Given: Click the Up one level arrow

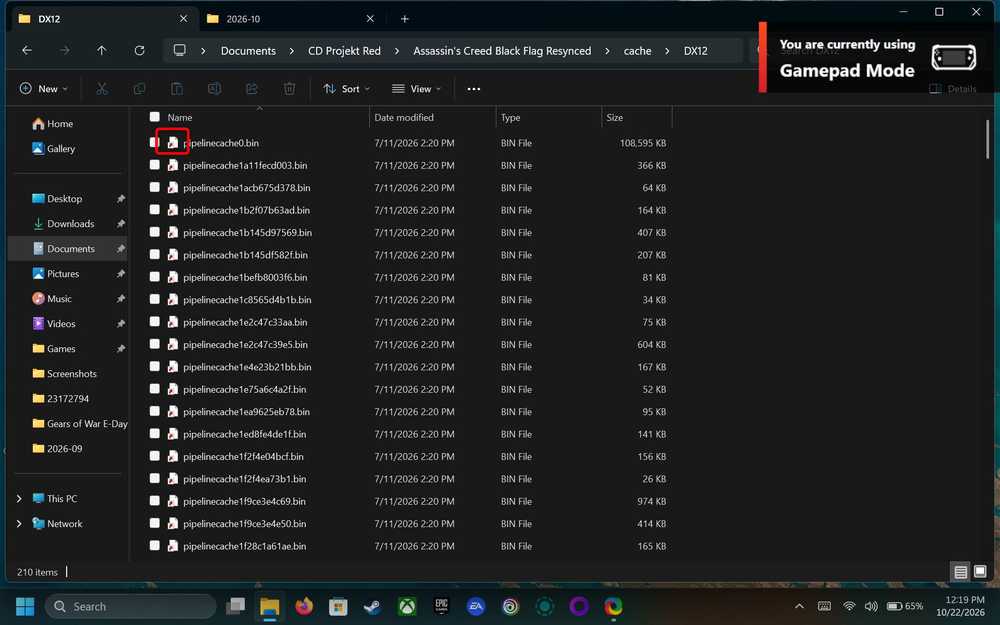Looking at the screenshot, I should pos(101,50).
